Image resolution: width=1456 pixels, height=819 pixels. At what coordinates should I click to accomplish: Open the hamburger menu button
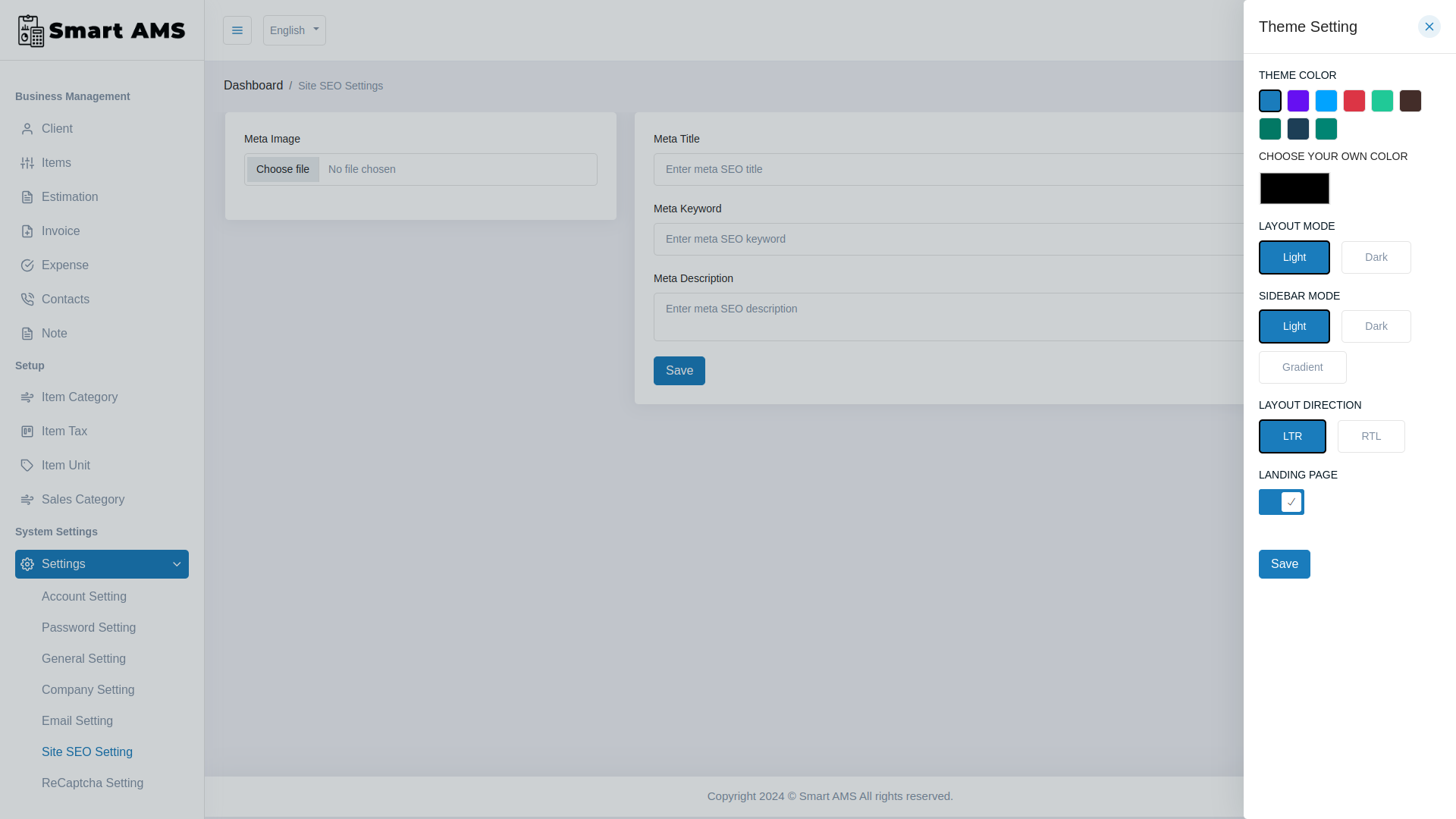point(237,30)
